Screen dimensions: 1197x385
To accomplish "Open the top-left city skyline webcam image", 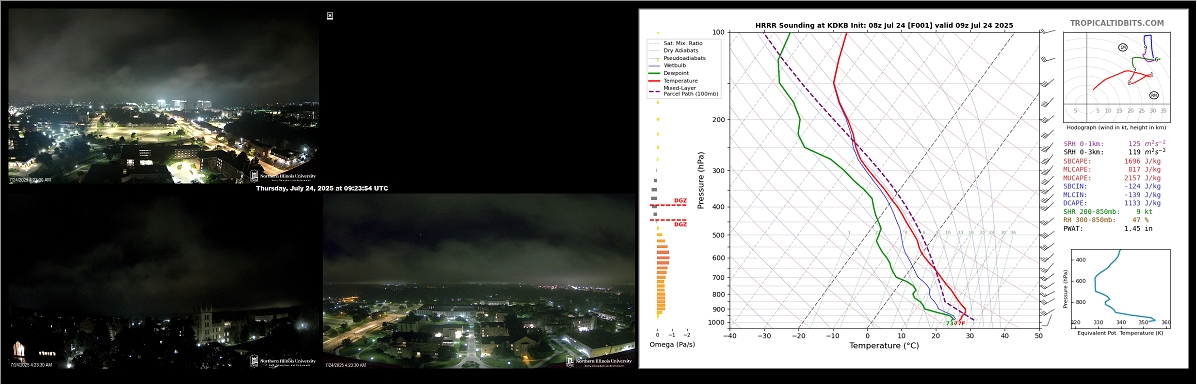I will [x=163, y=95].
